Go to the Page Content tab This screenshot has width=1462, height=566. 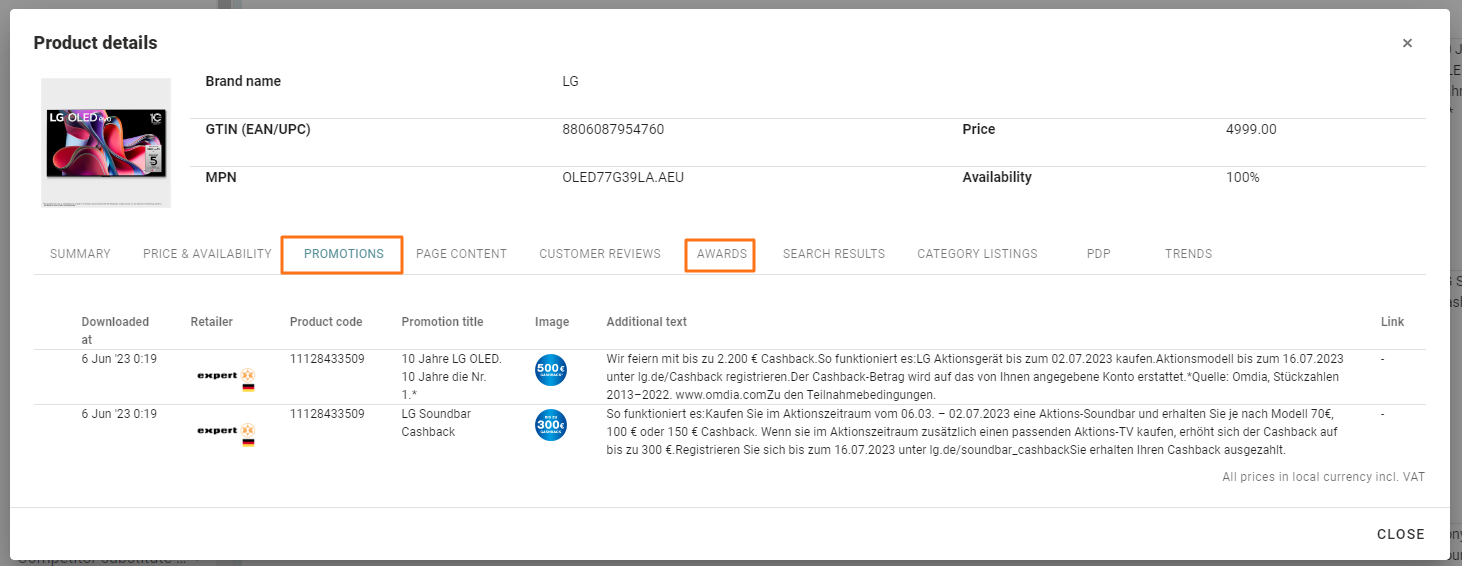coord(461,254)
